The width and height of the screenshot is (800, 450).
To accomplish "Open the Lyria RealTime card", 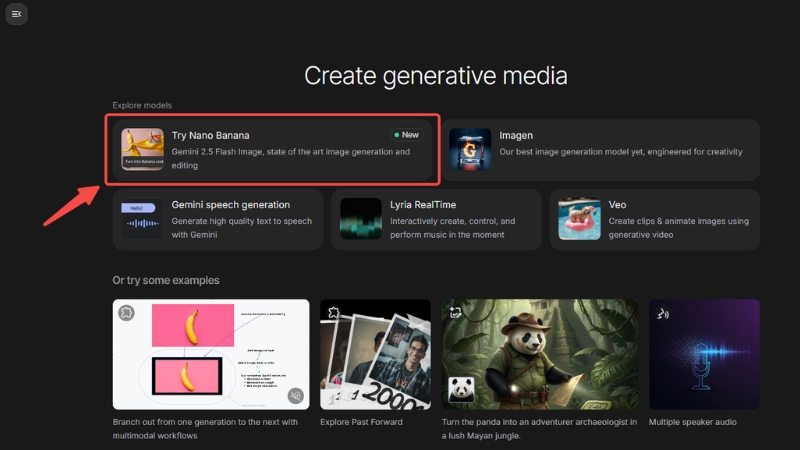I will [436, 219].
